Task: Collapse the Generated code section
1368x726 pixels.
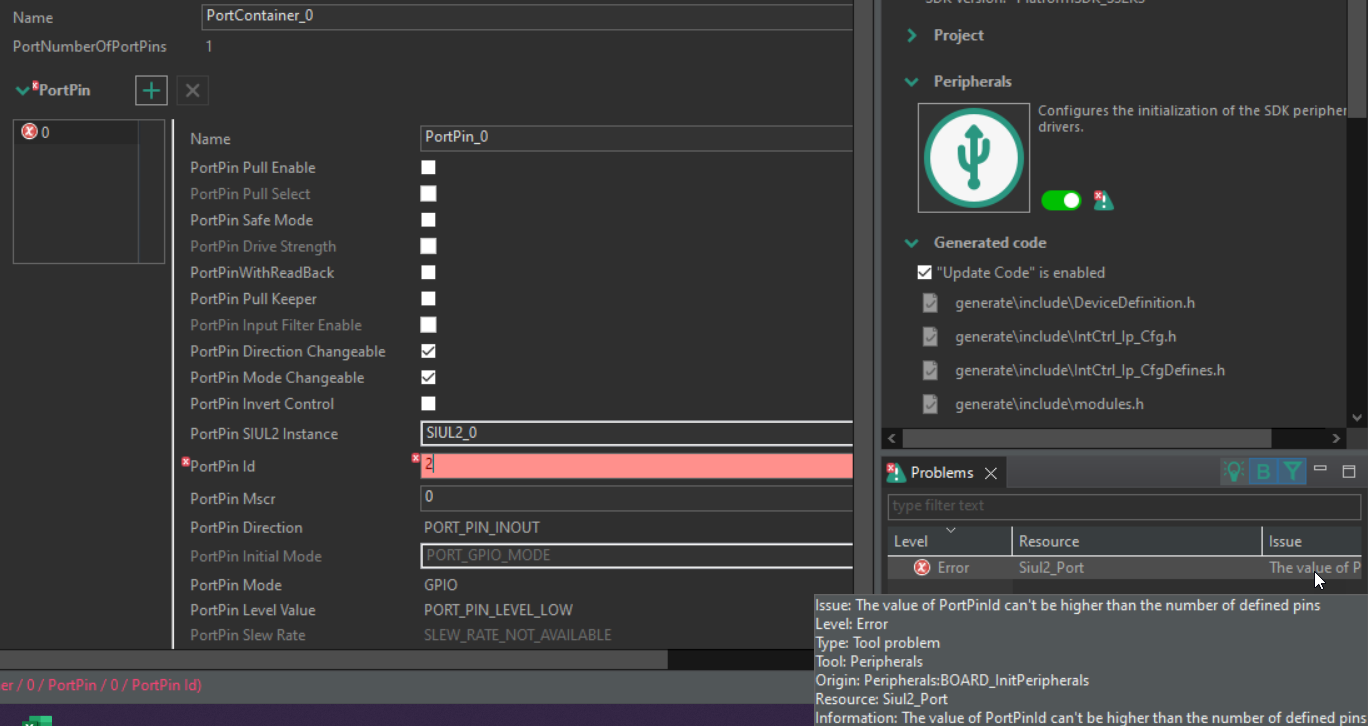Action: (x=911, y=243)
